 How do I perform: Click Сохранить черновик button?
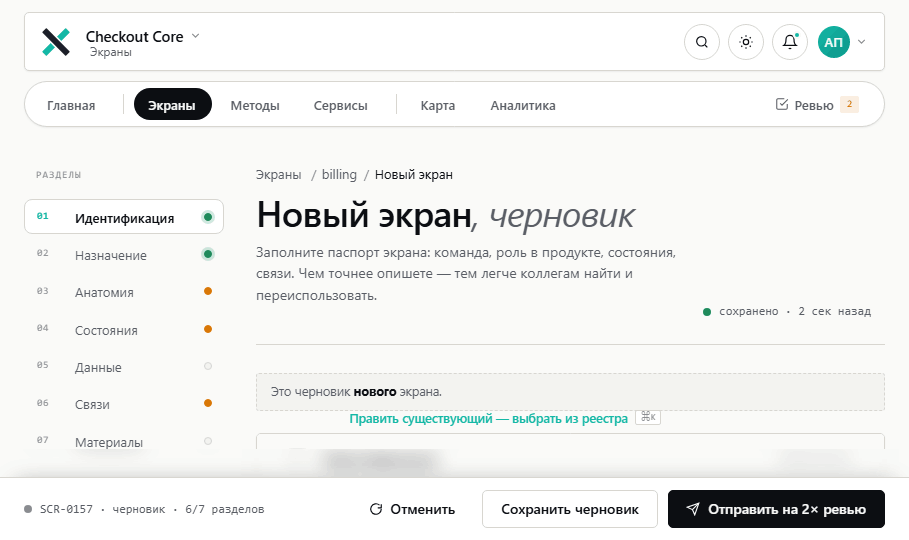(x=569, y=509)
